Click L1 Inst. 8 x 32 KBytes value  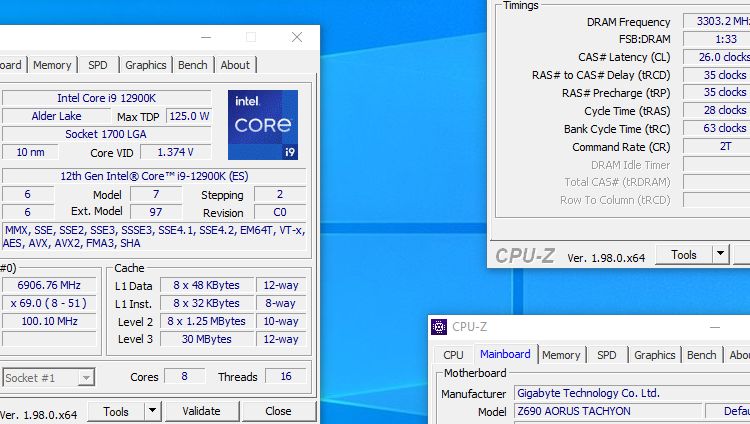[x=207, y=303]
